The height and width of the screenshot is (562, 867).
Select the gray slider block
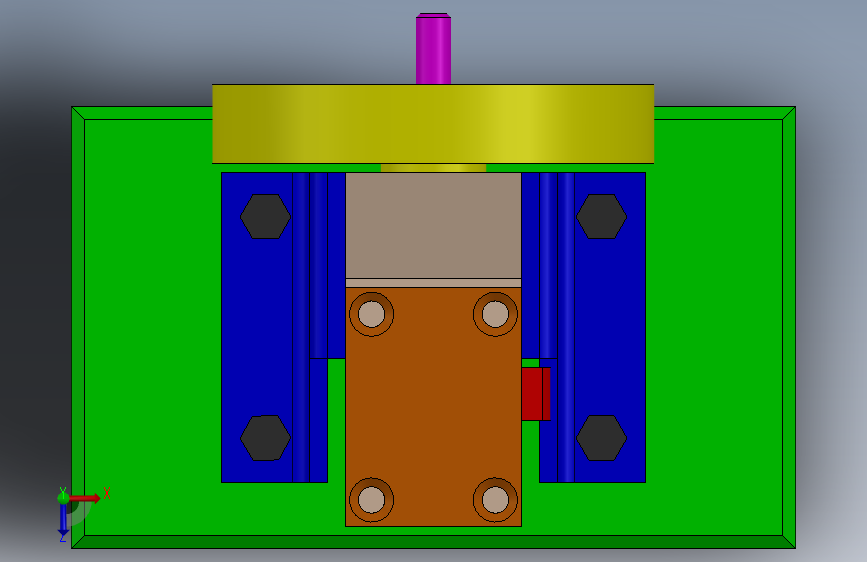433,225
